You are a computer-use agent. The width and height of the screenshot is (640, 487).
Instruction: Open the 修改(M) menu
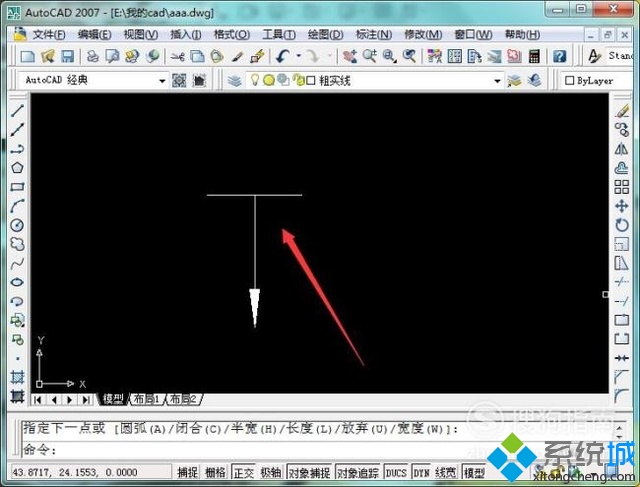pos(423,34)
